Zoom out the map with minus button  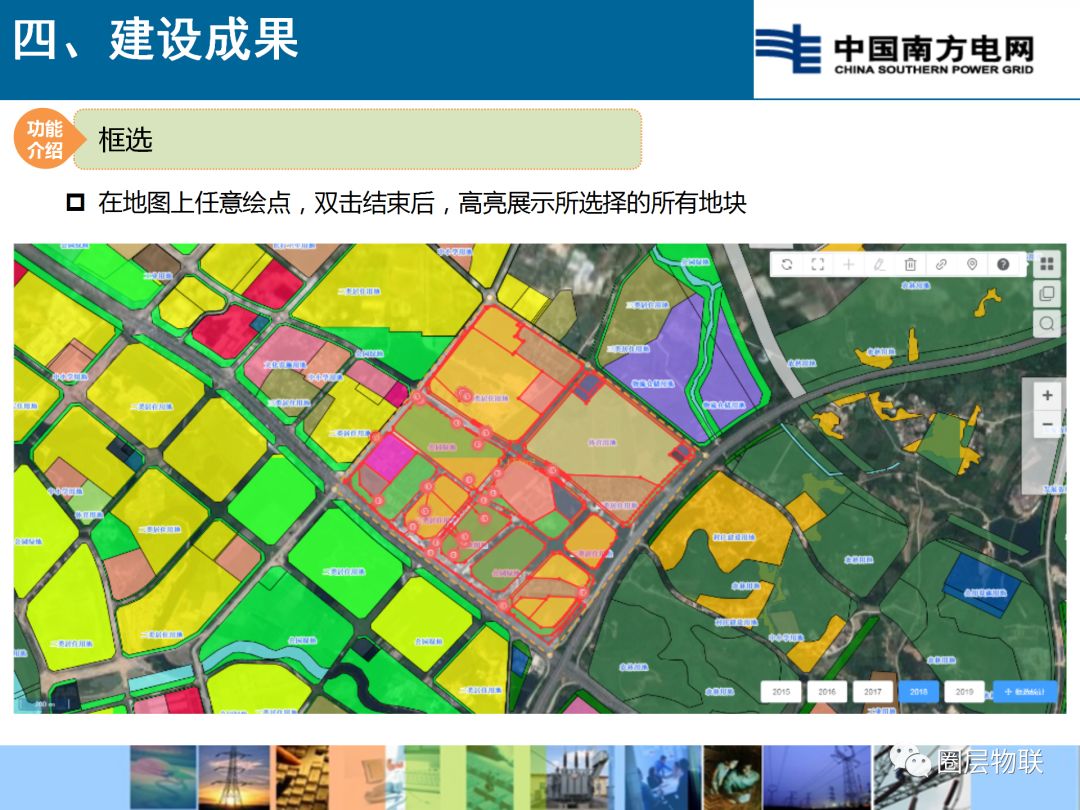1047,424
